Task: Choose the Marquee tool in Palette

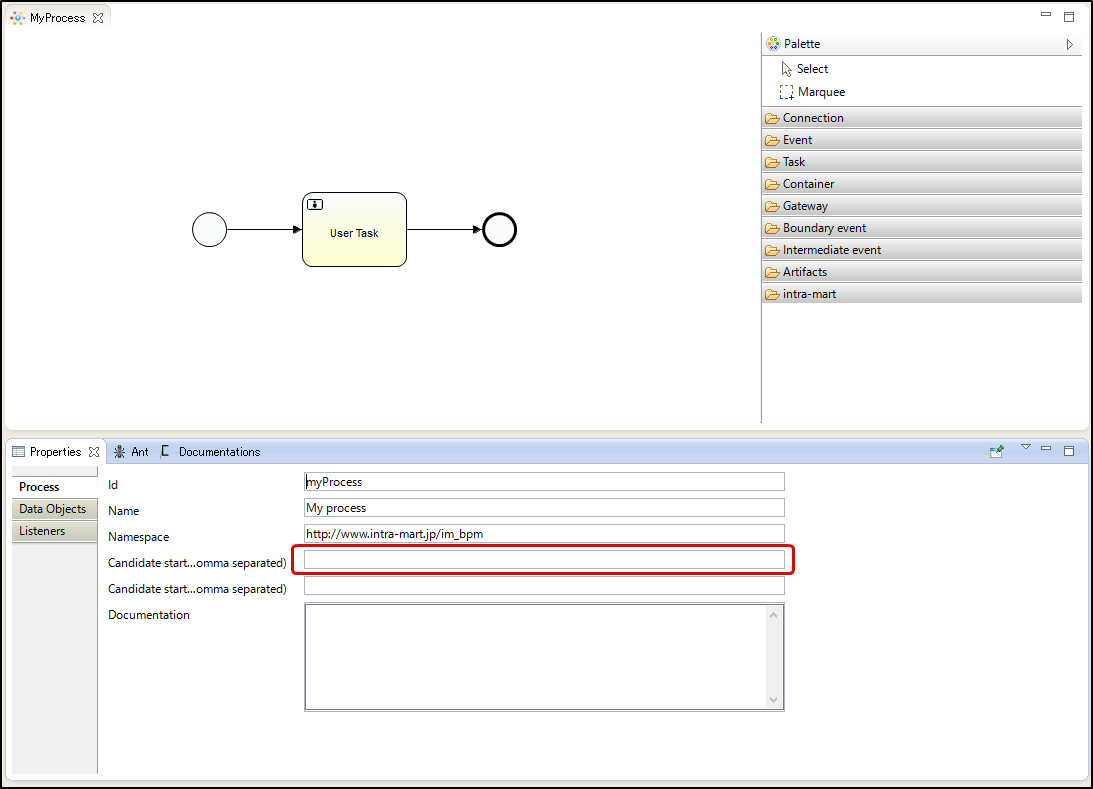Action: click(812, 92)
